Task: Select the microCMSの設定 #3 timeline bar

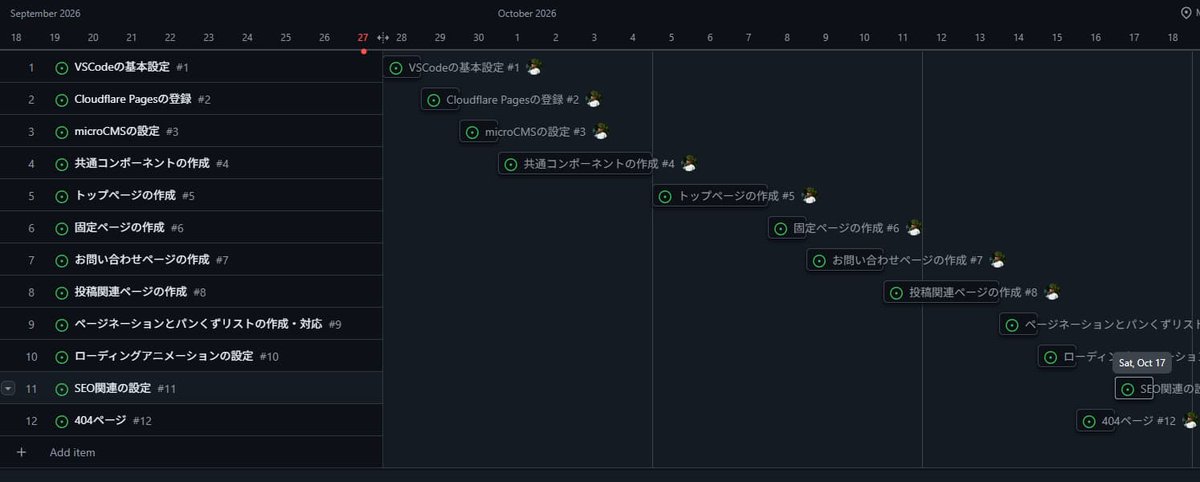Action: tap(478, 131)
